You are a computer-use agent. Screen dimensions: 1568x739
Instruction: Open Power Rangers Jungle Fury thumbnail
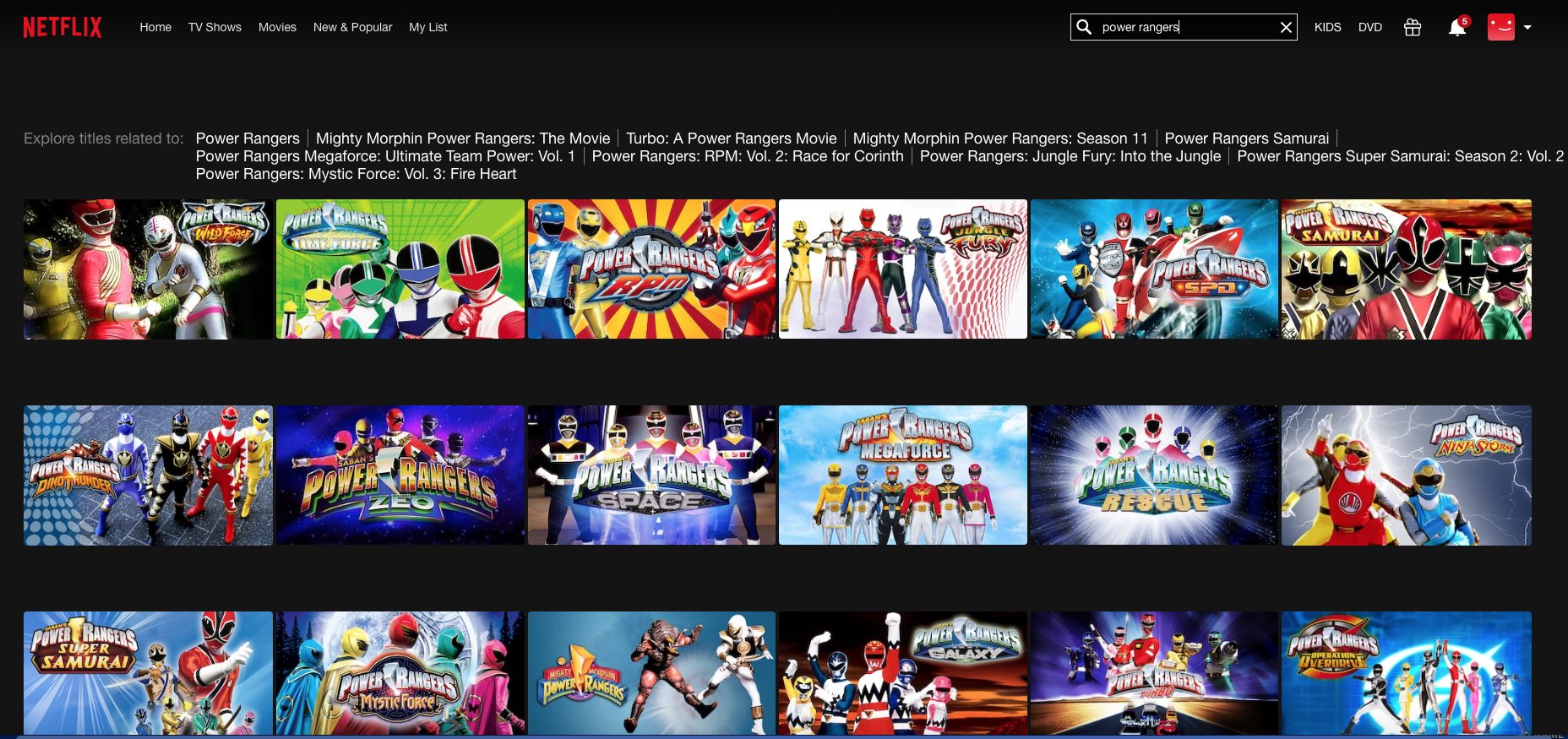(x=903, y=269)
